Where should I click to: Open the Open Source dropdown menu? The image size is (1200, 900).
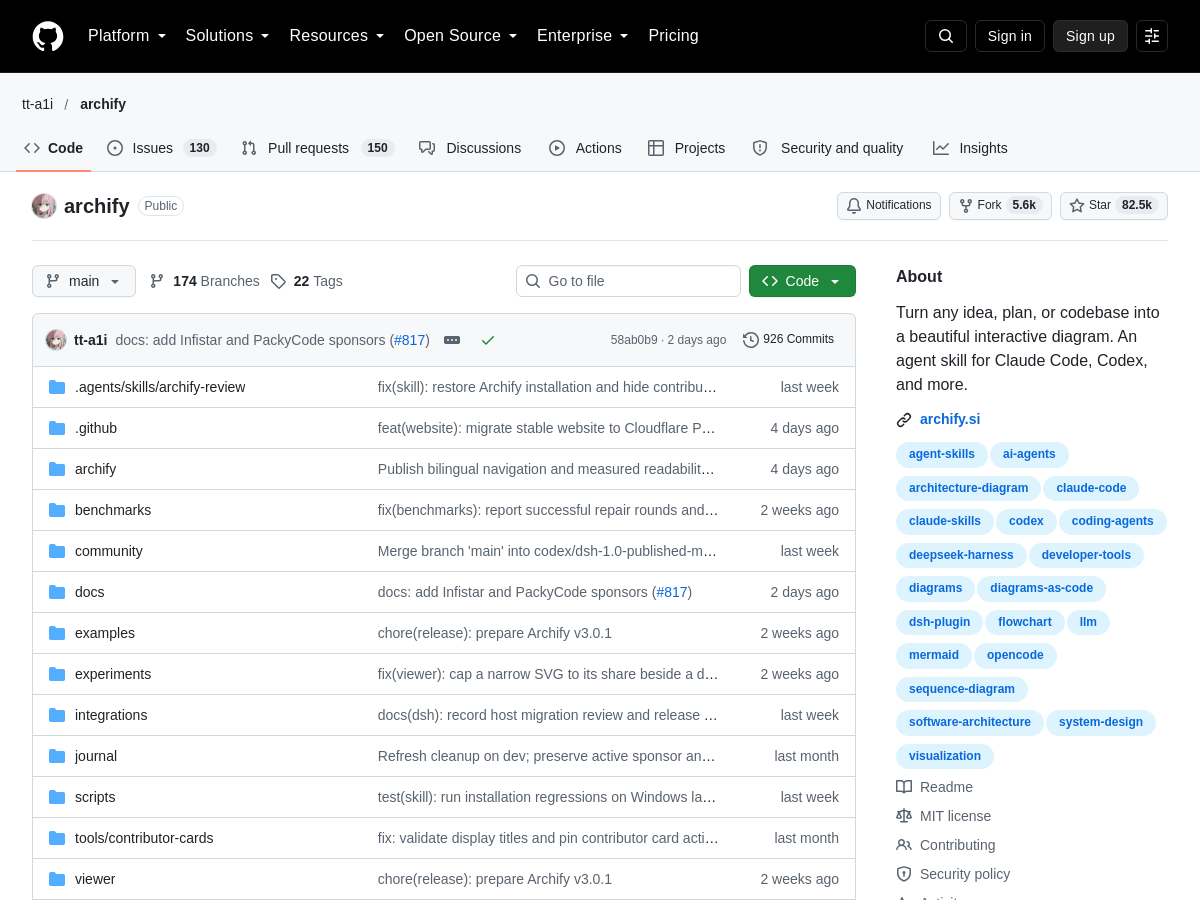tap(461, 36)
